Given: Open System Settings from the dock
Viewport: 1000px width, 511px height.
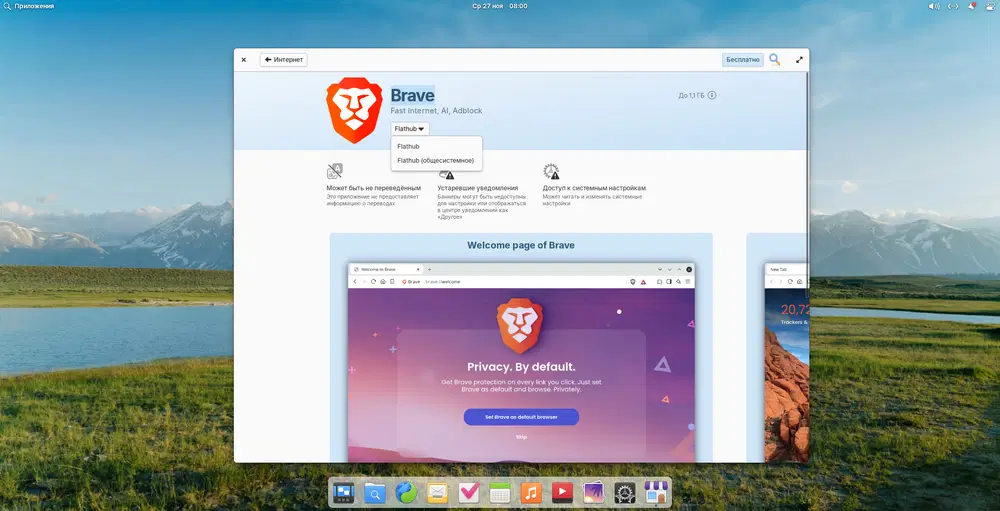Looking at the screenshot, I should [625, 492].
